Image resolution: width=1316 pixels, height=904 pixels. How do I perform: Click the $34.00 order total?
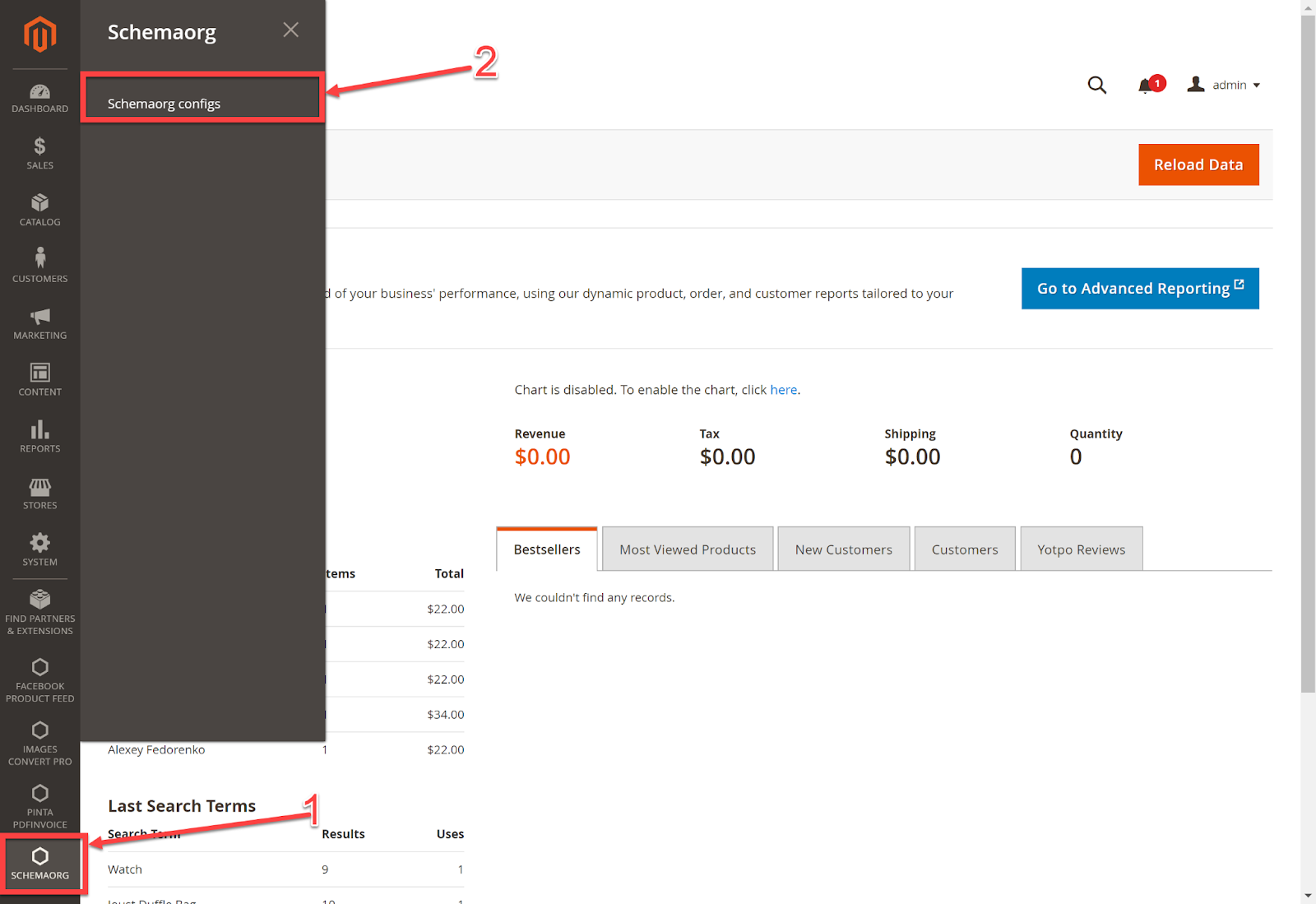click(445, 715)
